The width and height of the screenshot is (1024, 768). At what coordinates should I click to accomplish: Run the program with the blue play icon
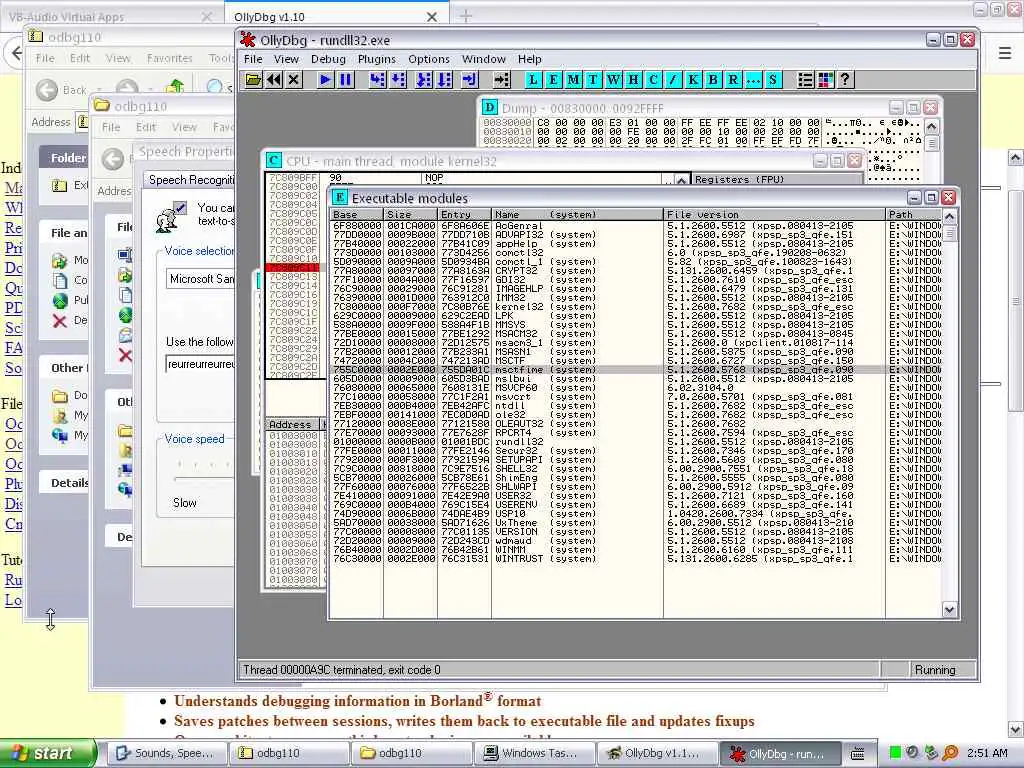[x=325, y=80]
